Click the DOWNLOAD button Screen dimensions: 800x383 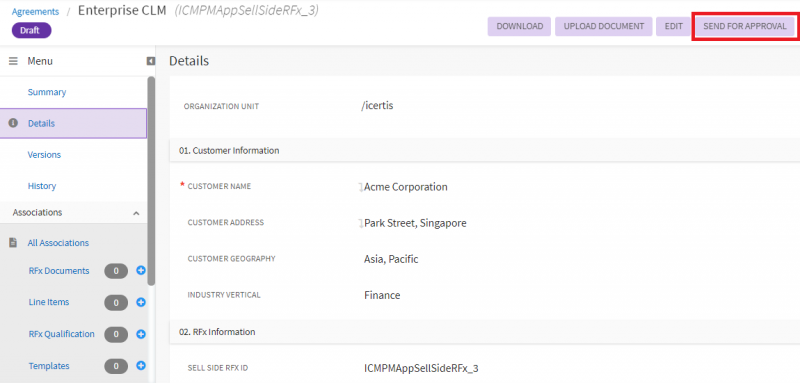[519, 27]
